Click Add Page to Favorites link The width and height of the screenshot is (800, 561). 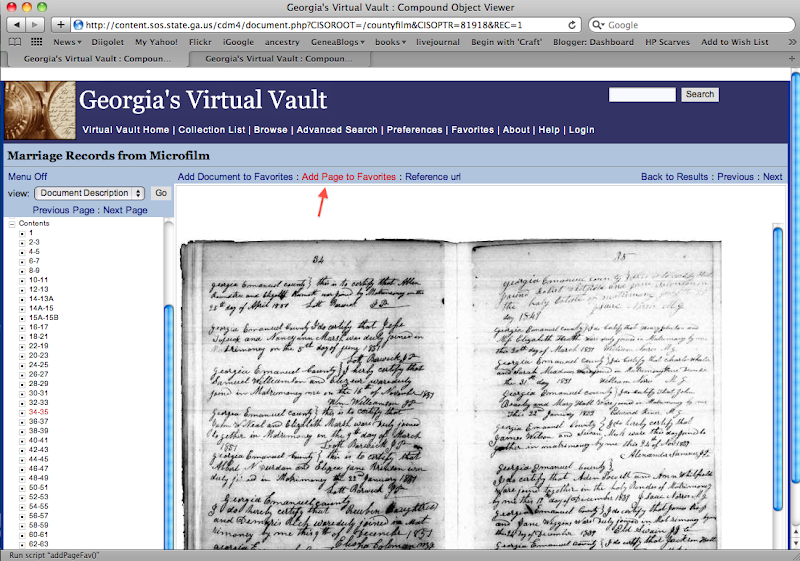348,176
